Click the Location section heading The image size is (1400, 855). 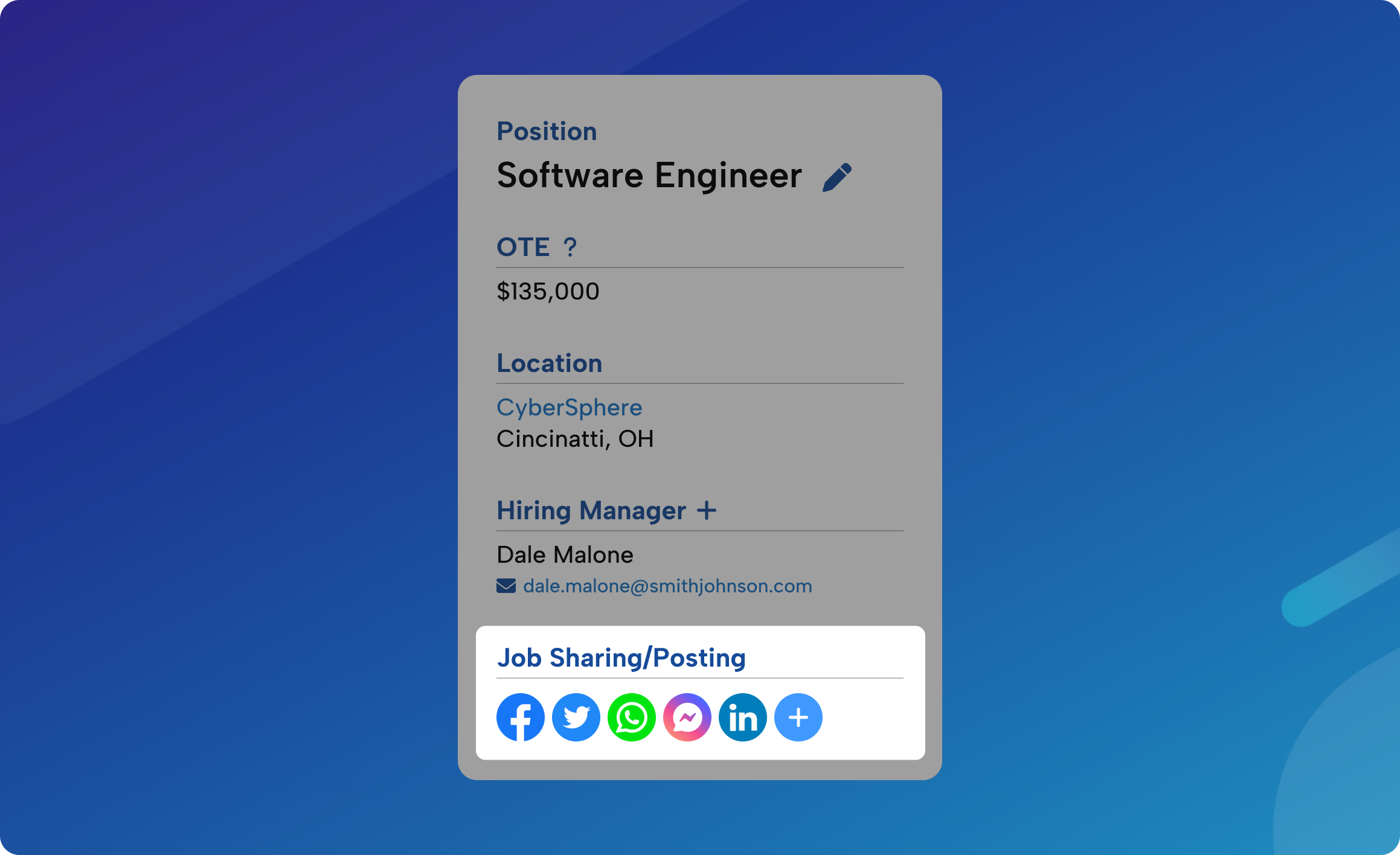[549, 363]
